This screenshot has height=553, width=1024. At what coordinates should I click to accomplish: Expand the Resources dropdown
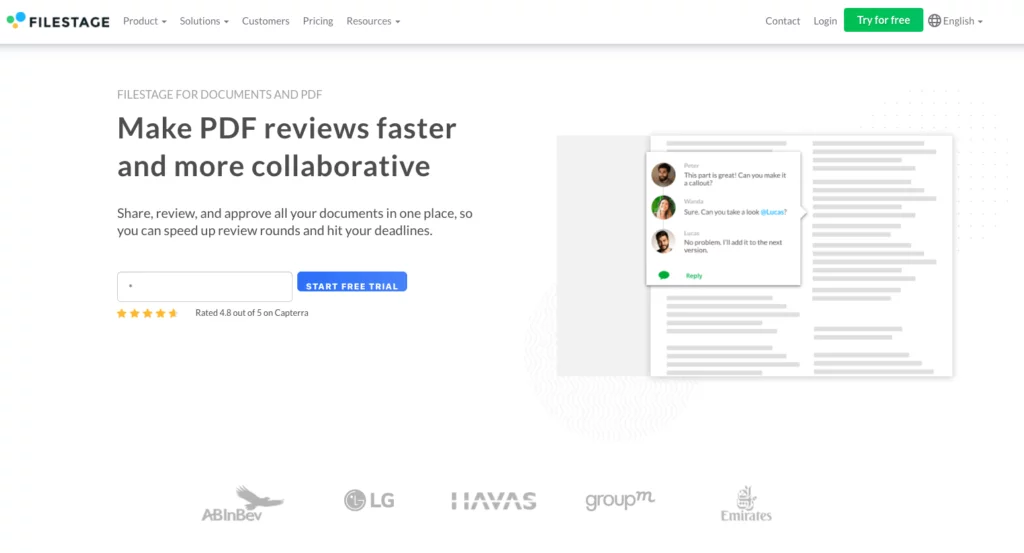tap(373, 21)
